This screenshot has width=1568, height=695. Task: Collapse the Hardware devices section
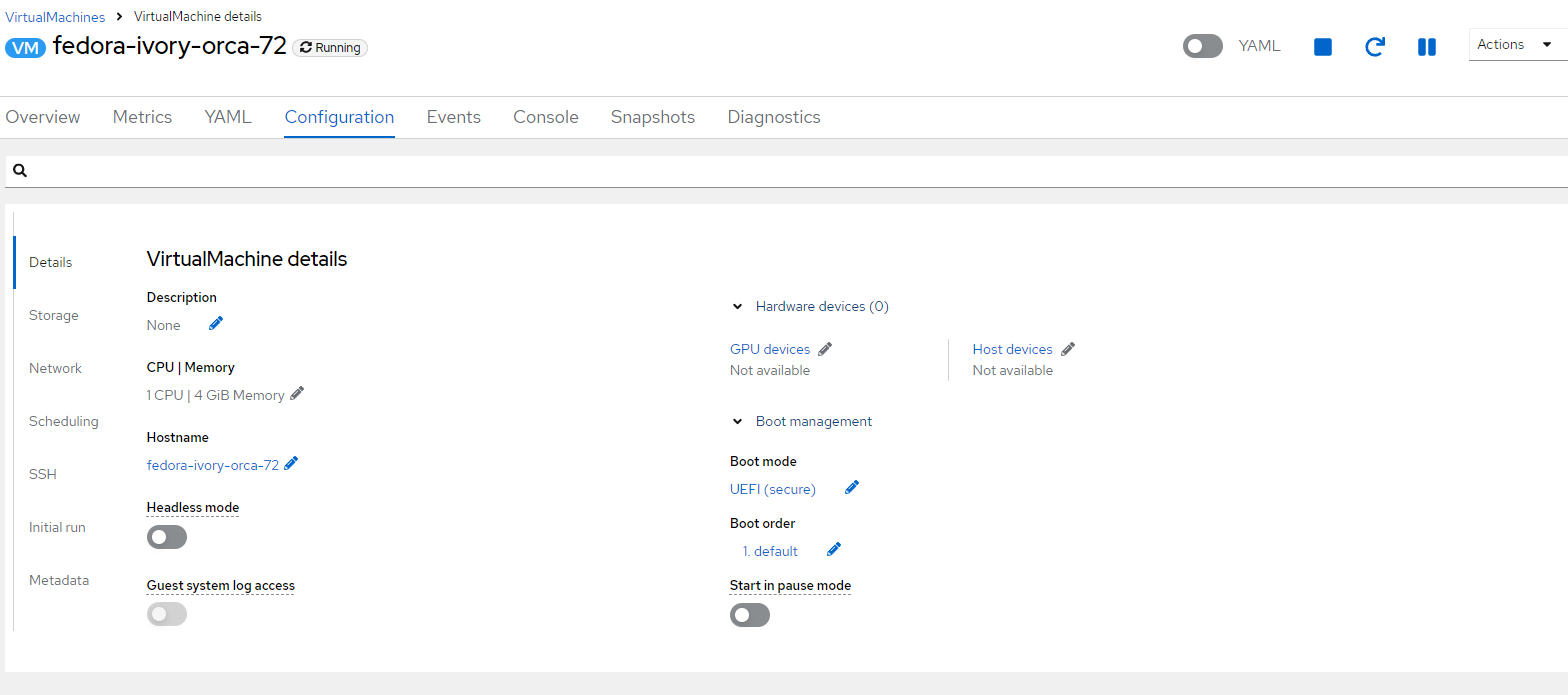(737, 307)
